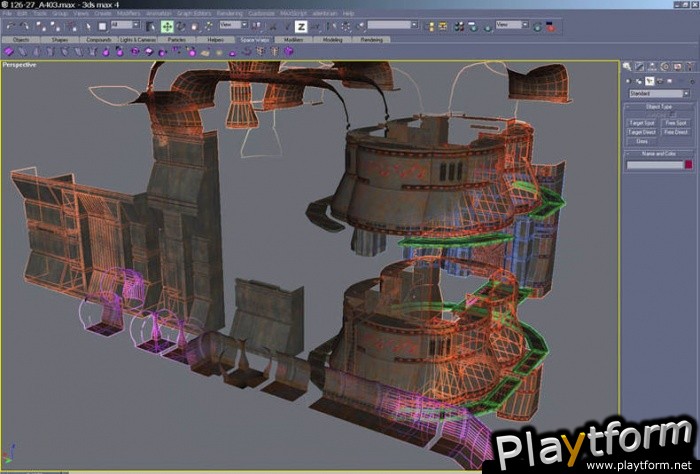This screenshot has width=700, height=474.
Task: Click the Free Direct light button
Action: 675,131
